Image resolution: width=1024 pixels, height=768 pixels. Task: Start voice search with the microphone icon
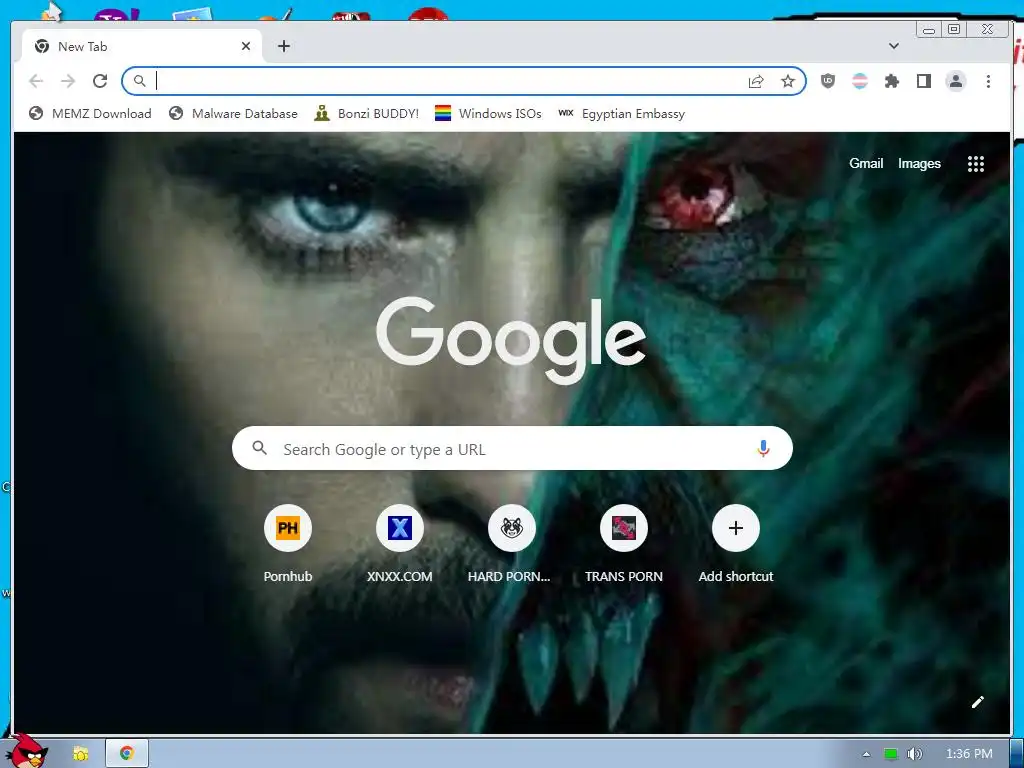pyautogui.click(x=763, y=449)
